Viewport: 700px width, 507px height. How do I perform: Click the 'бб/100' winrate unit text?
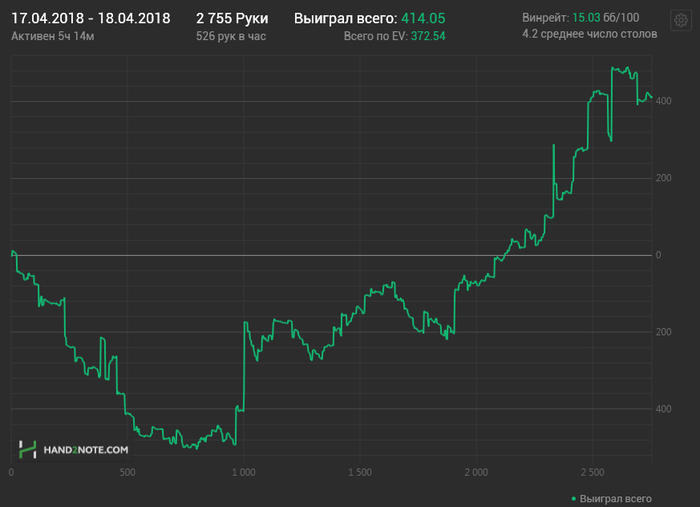(x=621, y=18)
